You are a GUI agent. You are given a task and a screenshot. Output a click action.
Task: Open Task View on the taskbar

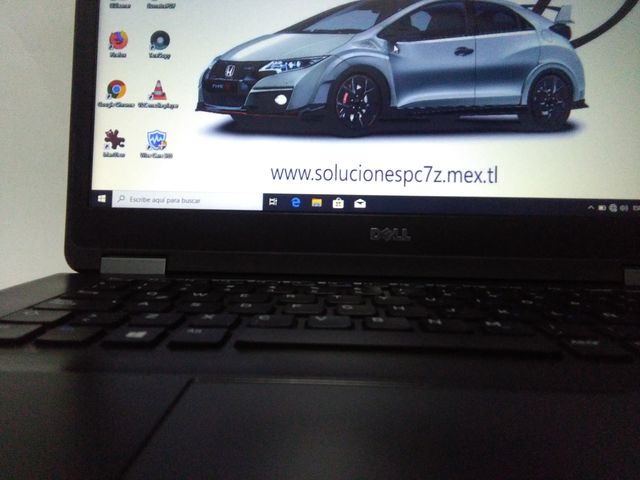tap(273, 202)
